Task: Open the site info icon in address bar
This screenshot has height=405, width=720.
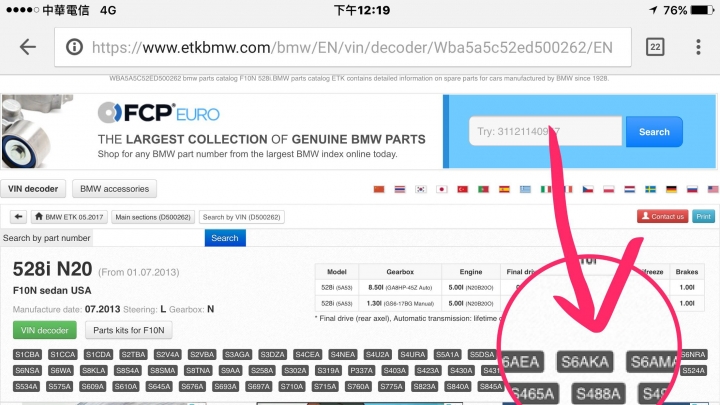Action: pos(74,47)
